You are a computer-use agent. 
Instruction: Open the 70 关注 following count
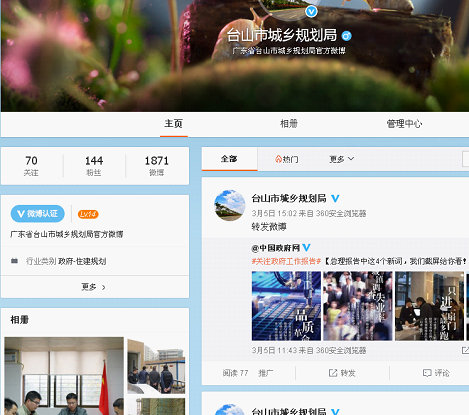point(31,166)
